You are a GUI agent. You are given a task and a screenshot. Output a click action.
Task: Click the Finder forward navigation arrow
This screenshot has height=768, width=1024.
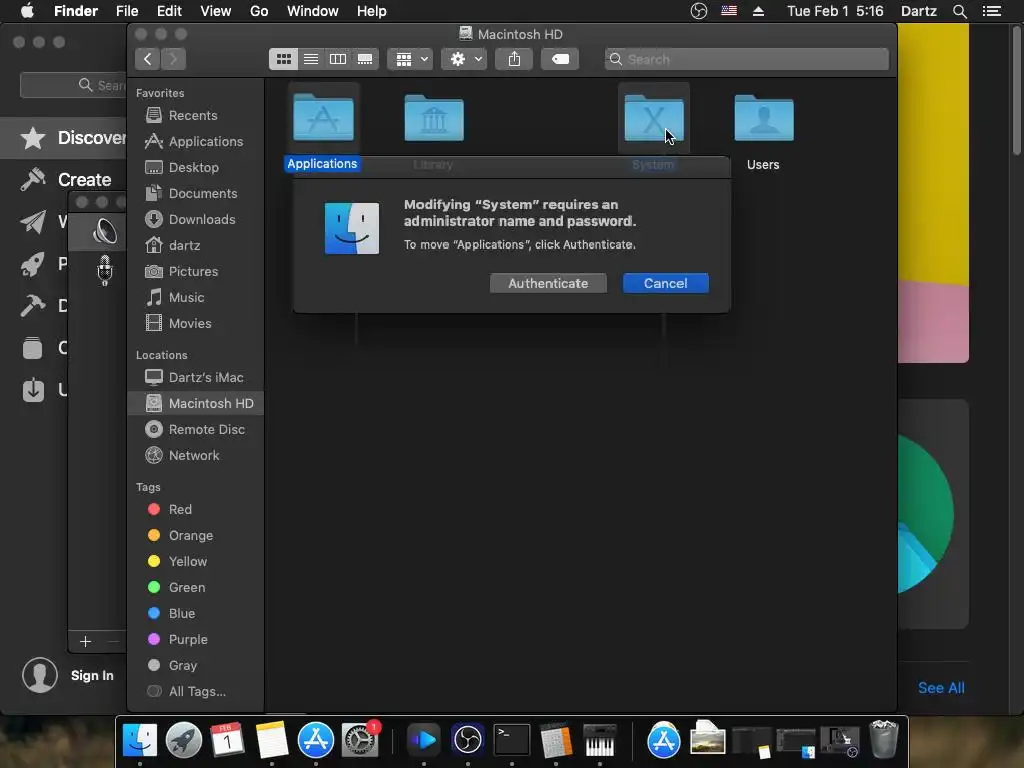[x=173, y=59]
